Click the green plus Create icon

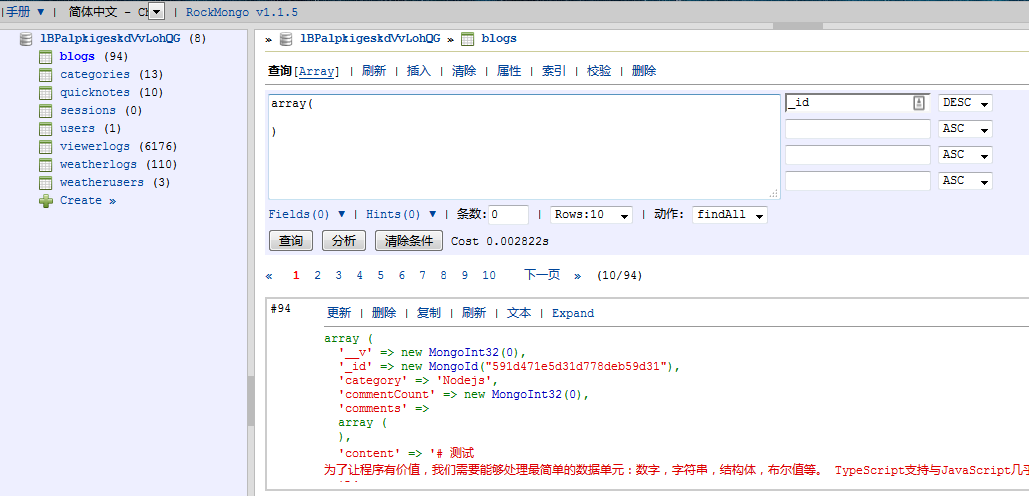coord(45,201)
